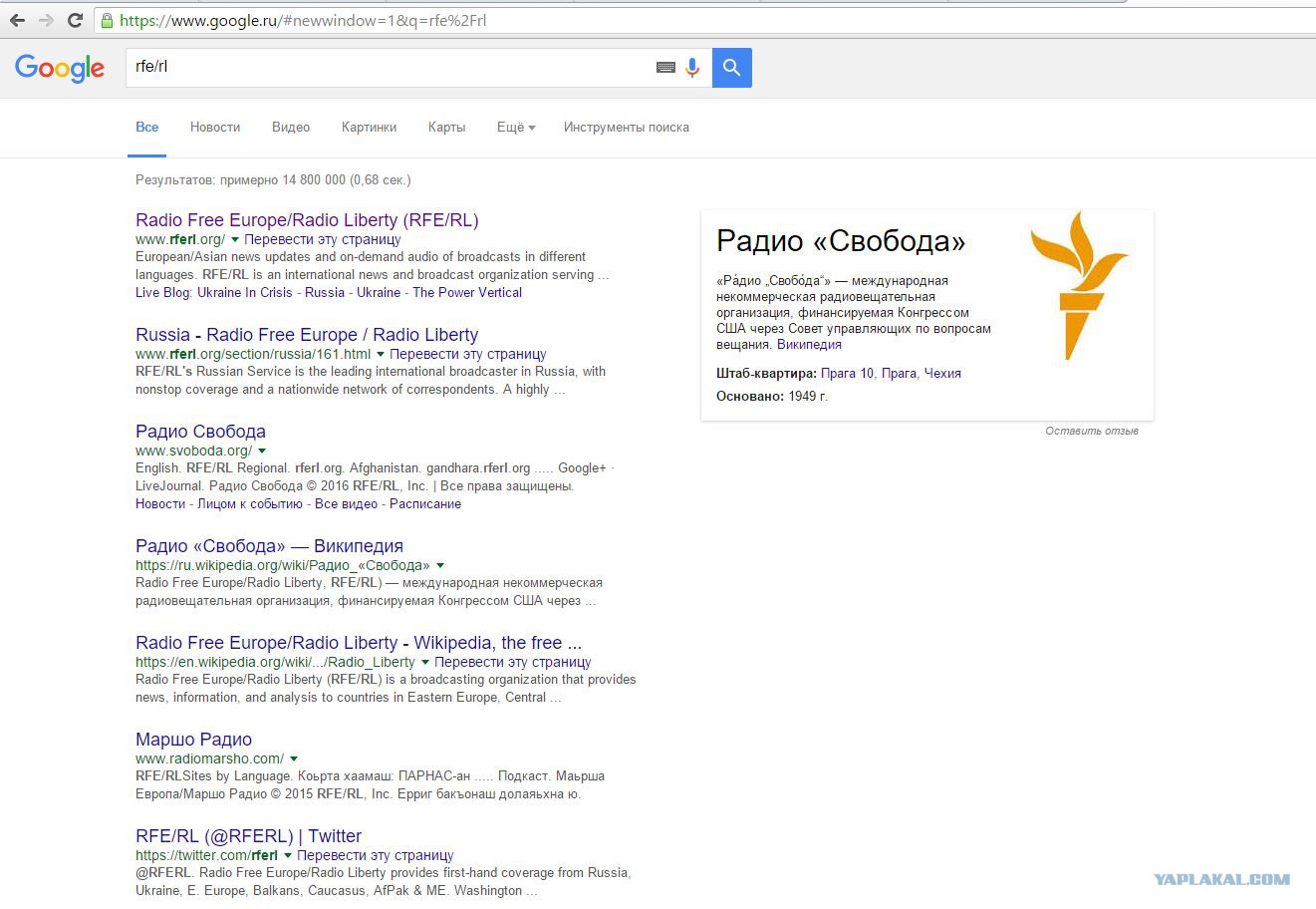The image size is (1316, 909).
Task: Click the browser address bar URL
Action: coord(303,20)
